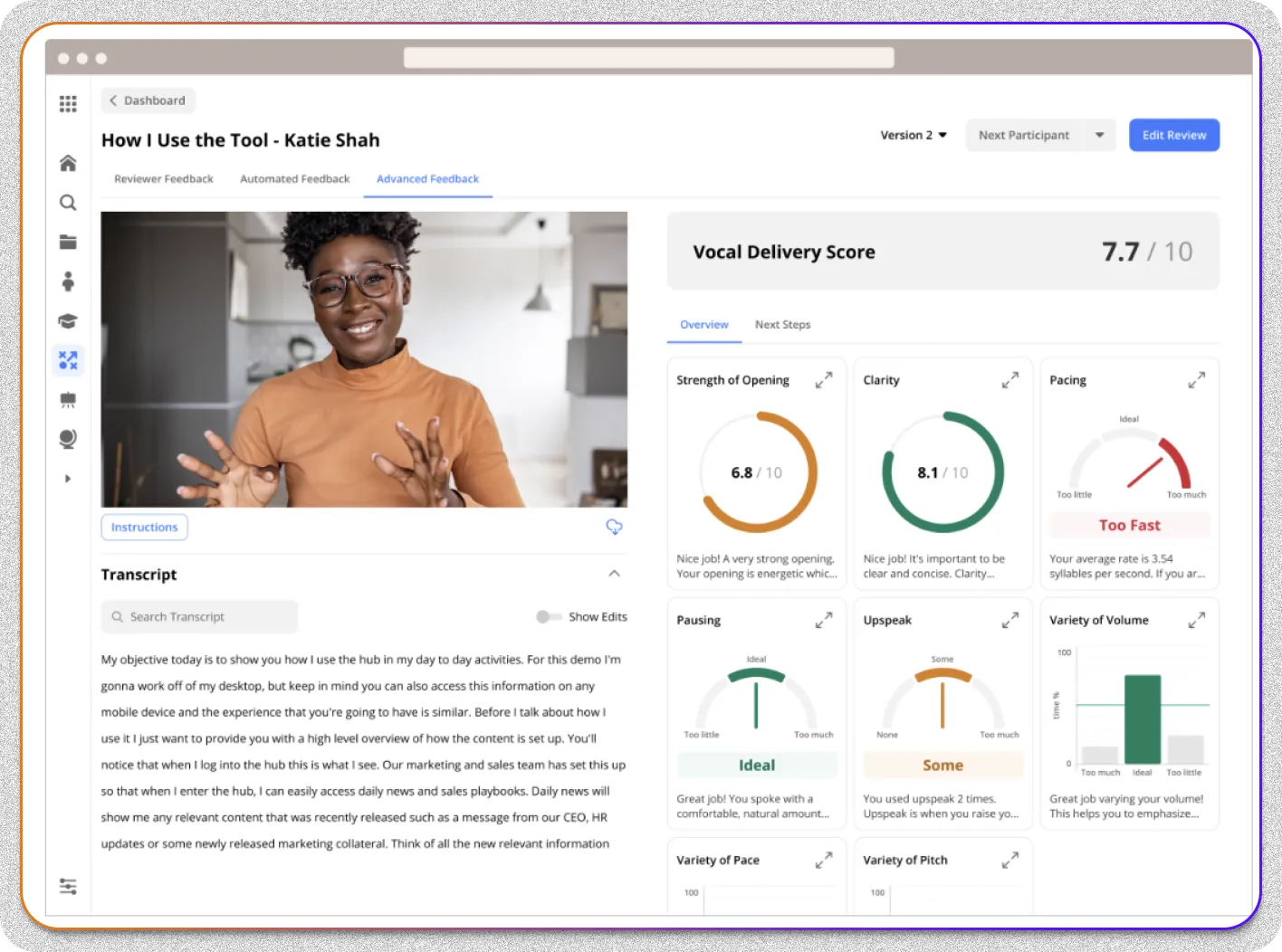Open search from the sidebar magnifier icon
This screenshot has height=952, width=1282.
point(68,203)
